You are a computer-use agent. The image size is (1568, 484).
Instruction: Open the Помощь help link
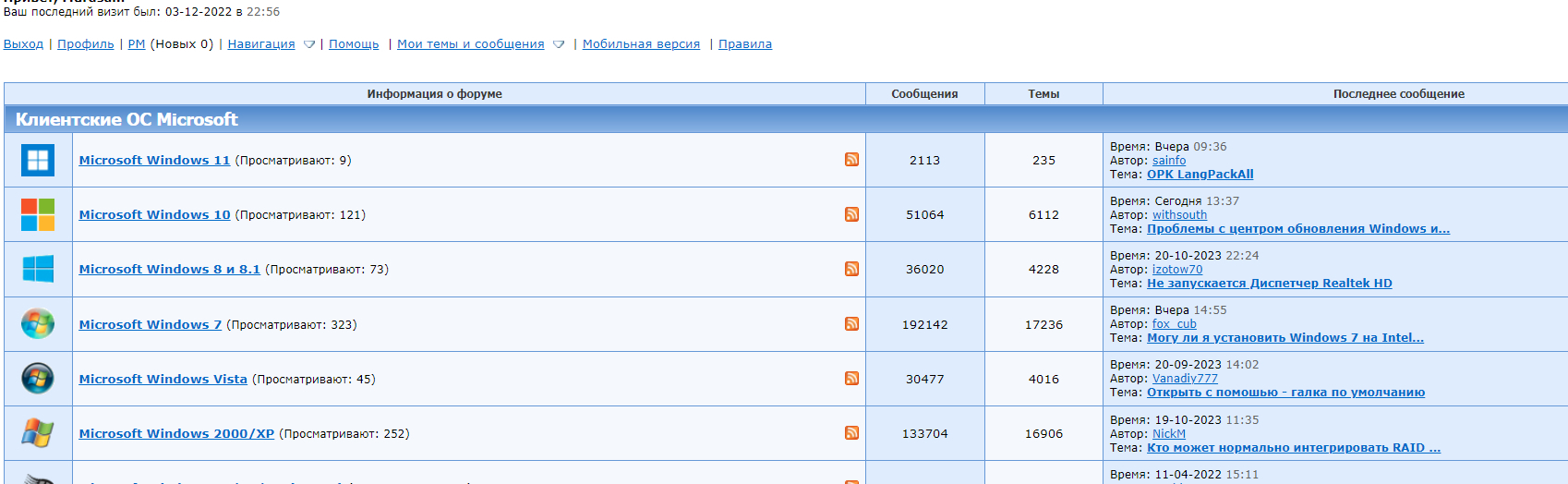coord(354,43)
